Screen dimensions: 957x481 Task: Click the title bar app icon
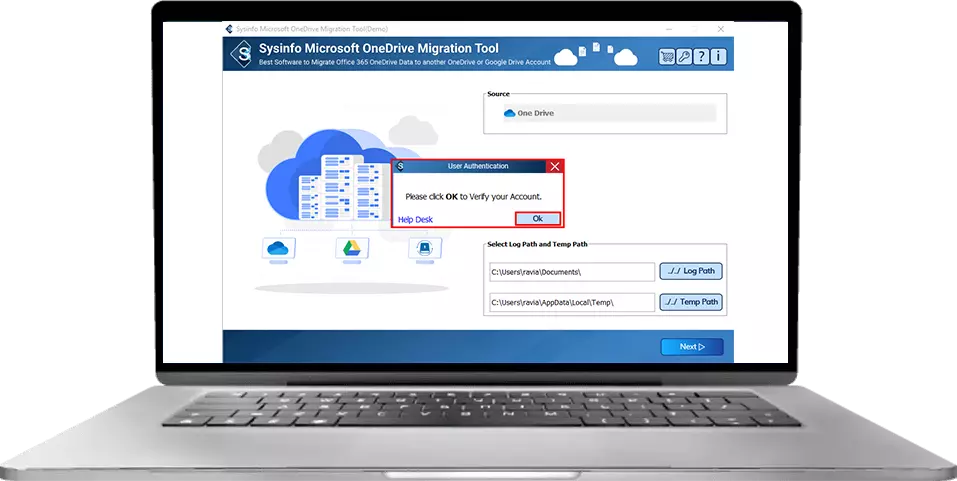click(x=229, y=29)
